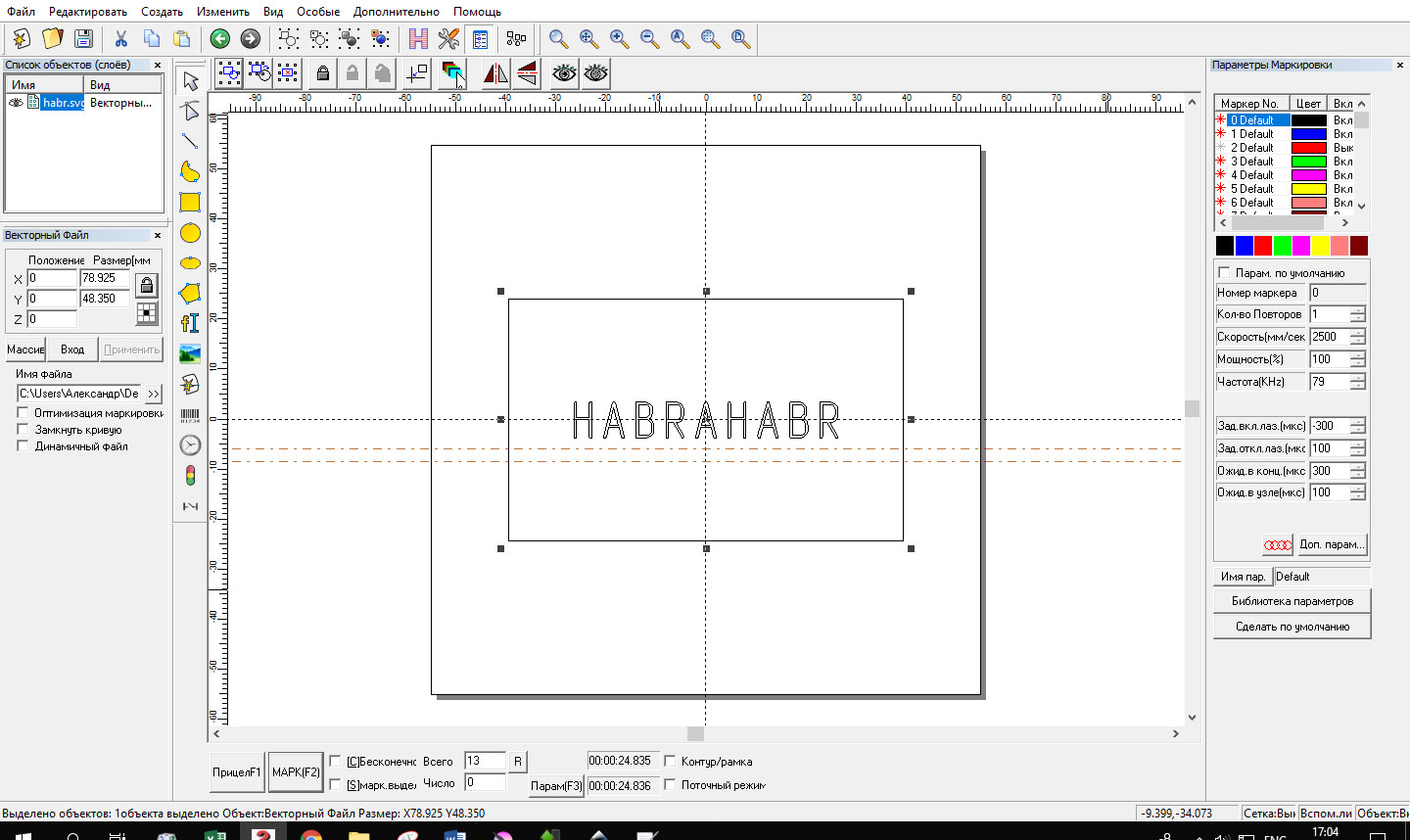The height and width of the screenshot is (840, 1410).
Task: Click the Open folder icon
Action: [53, 38]
